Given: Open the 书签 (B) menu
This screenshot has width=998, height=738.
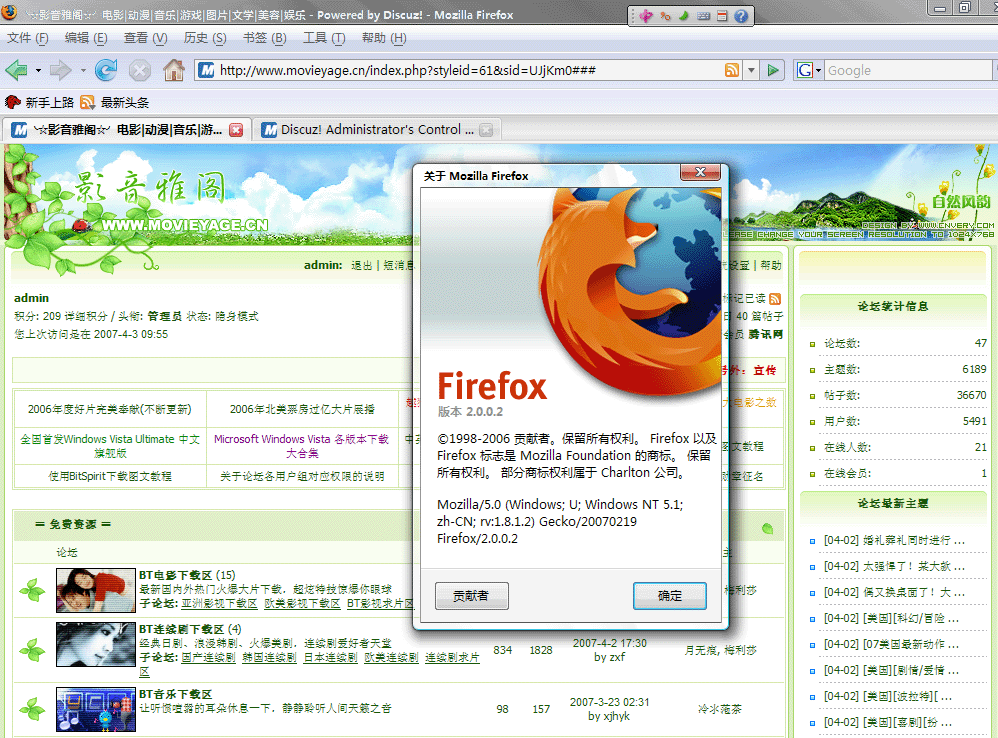Looking at the screenshot, I should pyautogui.click(x=264, y=38).
